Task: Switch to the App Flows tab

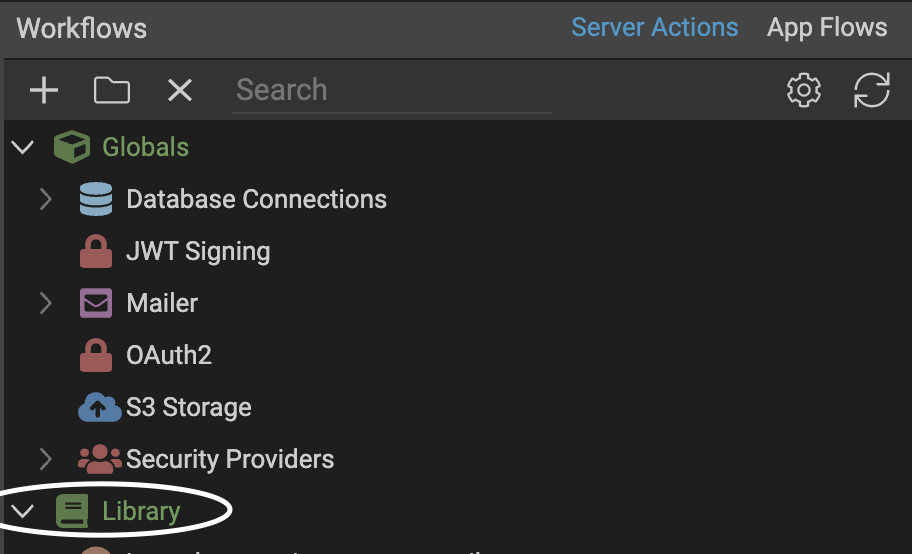Action: (827, 27)
